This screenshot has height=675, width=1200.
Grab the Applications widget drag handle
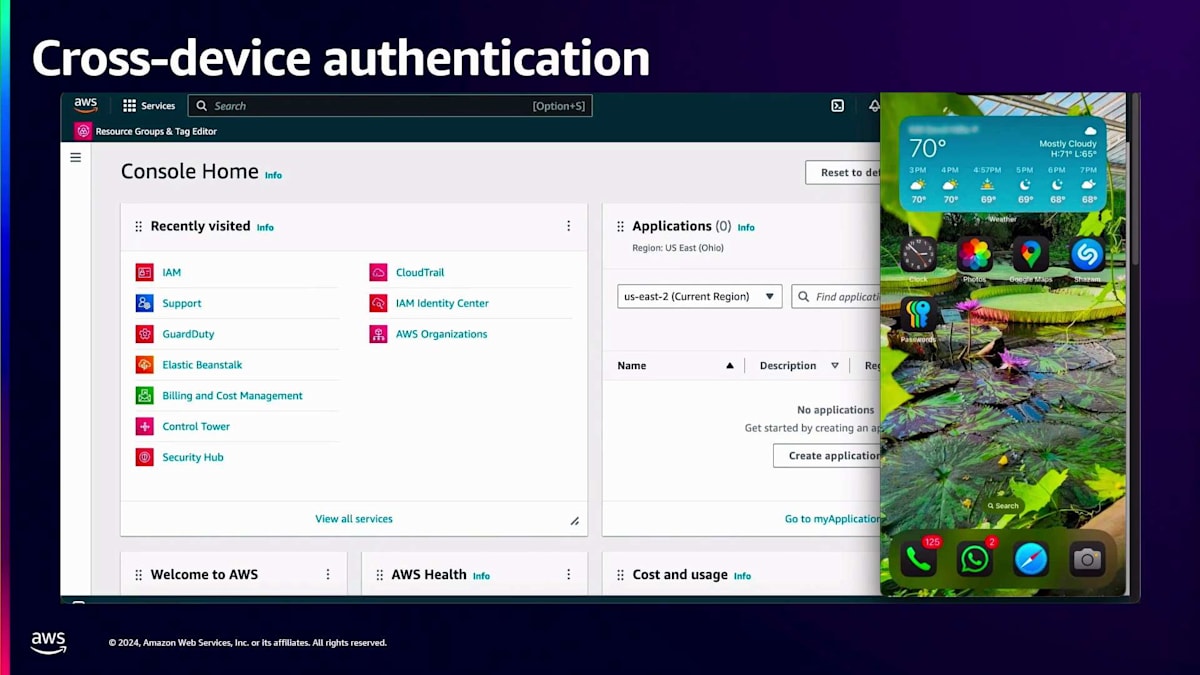click(620, 227)
